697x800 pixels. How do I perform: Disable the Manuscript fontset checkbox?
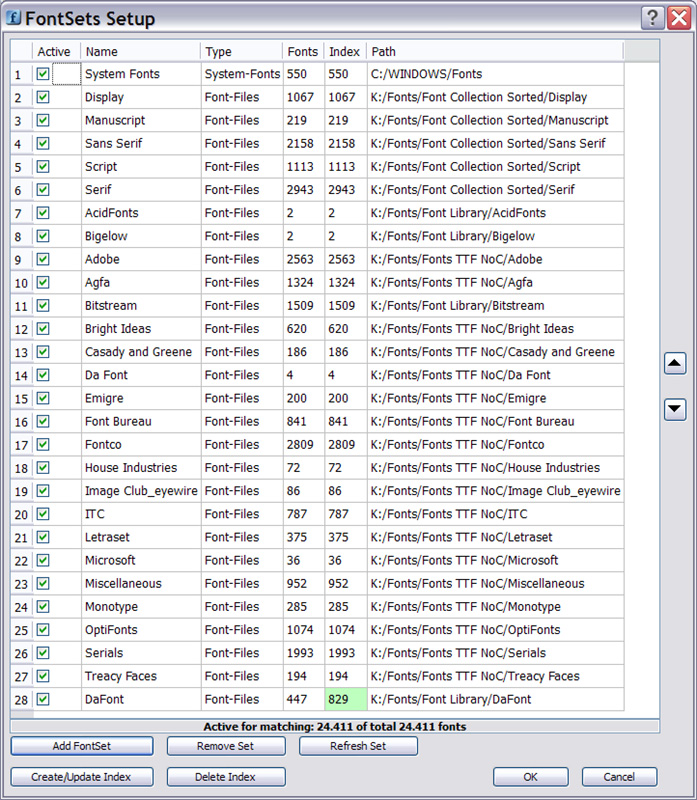point(43,120)
